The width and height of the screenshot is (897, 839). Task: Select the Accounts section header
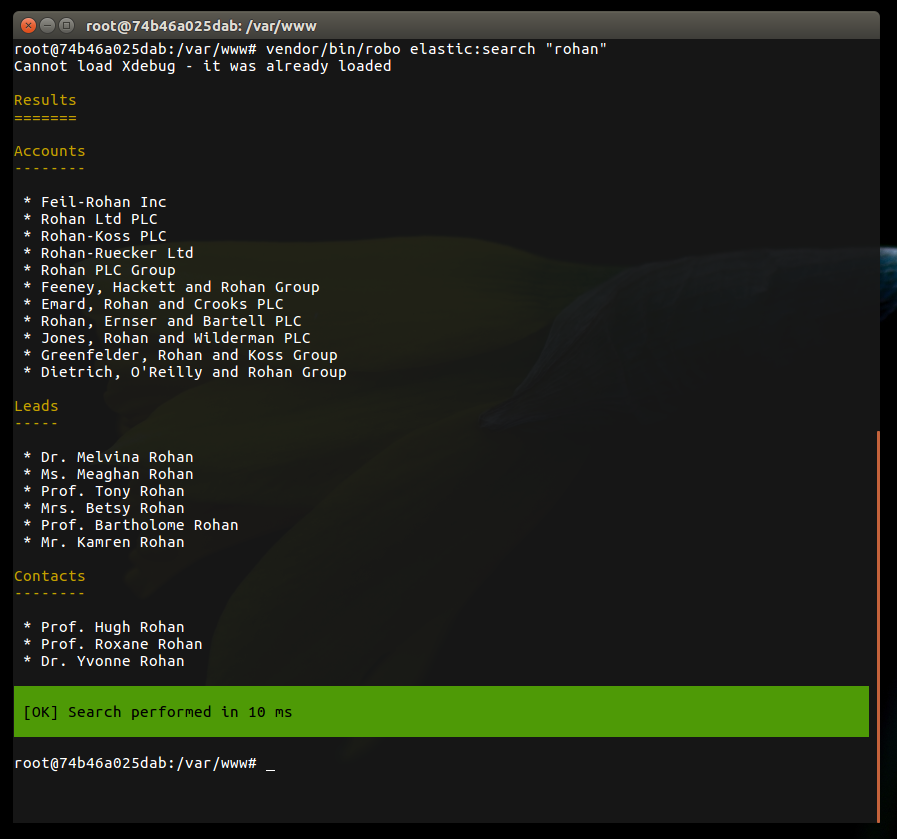(x=49, y=151)
